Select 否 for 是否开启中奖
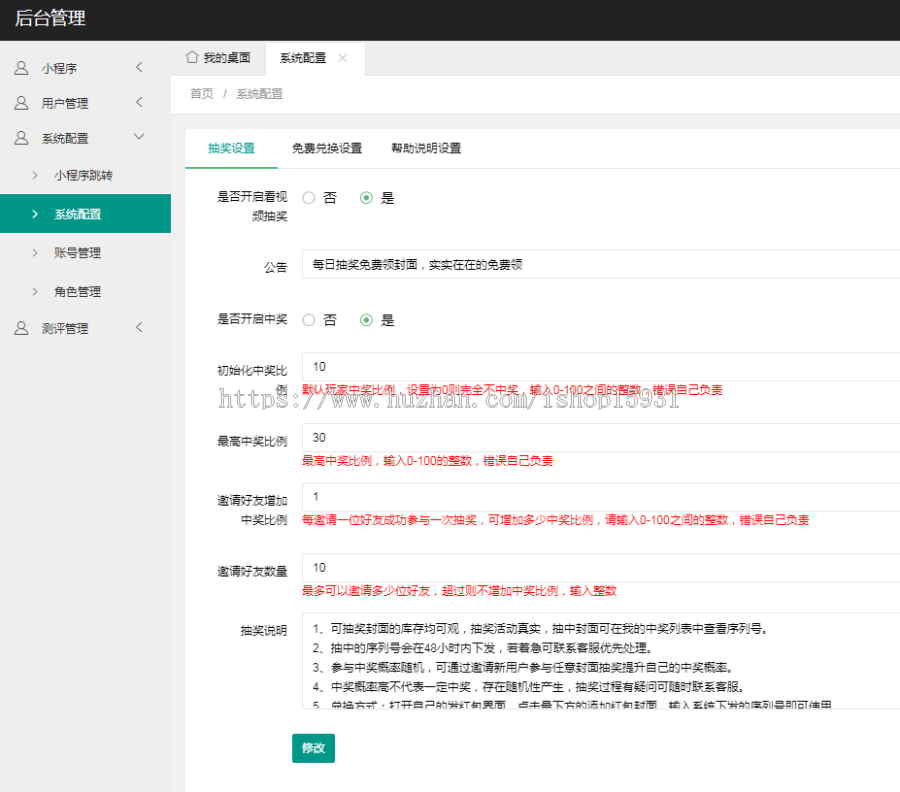Screen dimensions: 900x792 (309, 320)
